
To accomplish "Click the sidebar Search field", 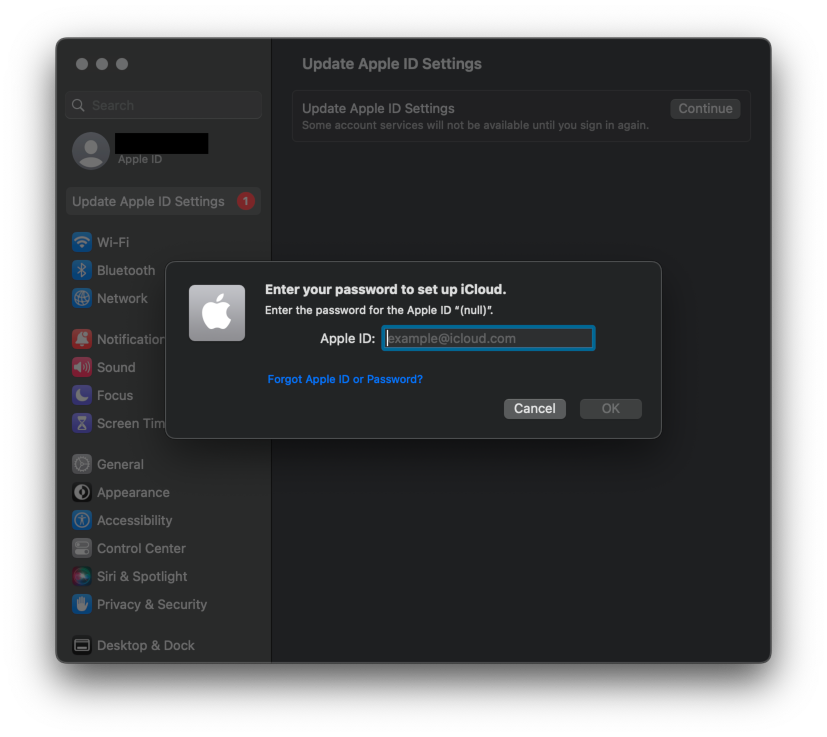I will click(x=164, y=105).
